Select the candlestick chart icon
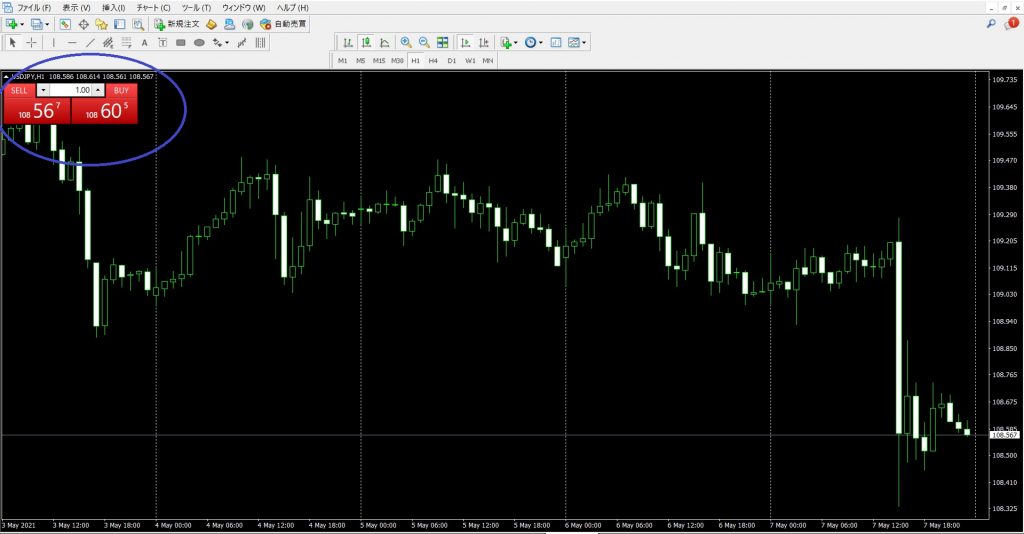Screen dimensions: 1024x534 coord(366,43)
